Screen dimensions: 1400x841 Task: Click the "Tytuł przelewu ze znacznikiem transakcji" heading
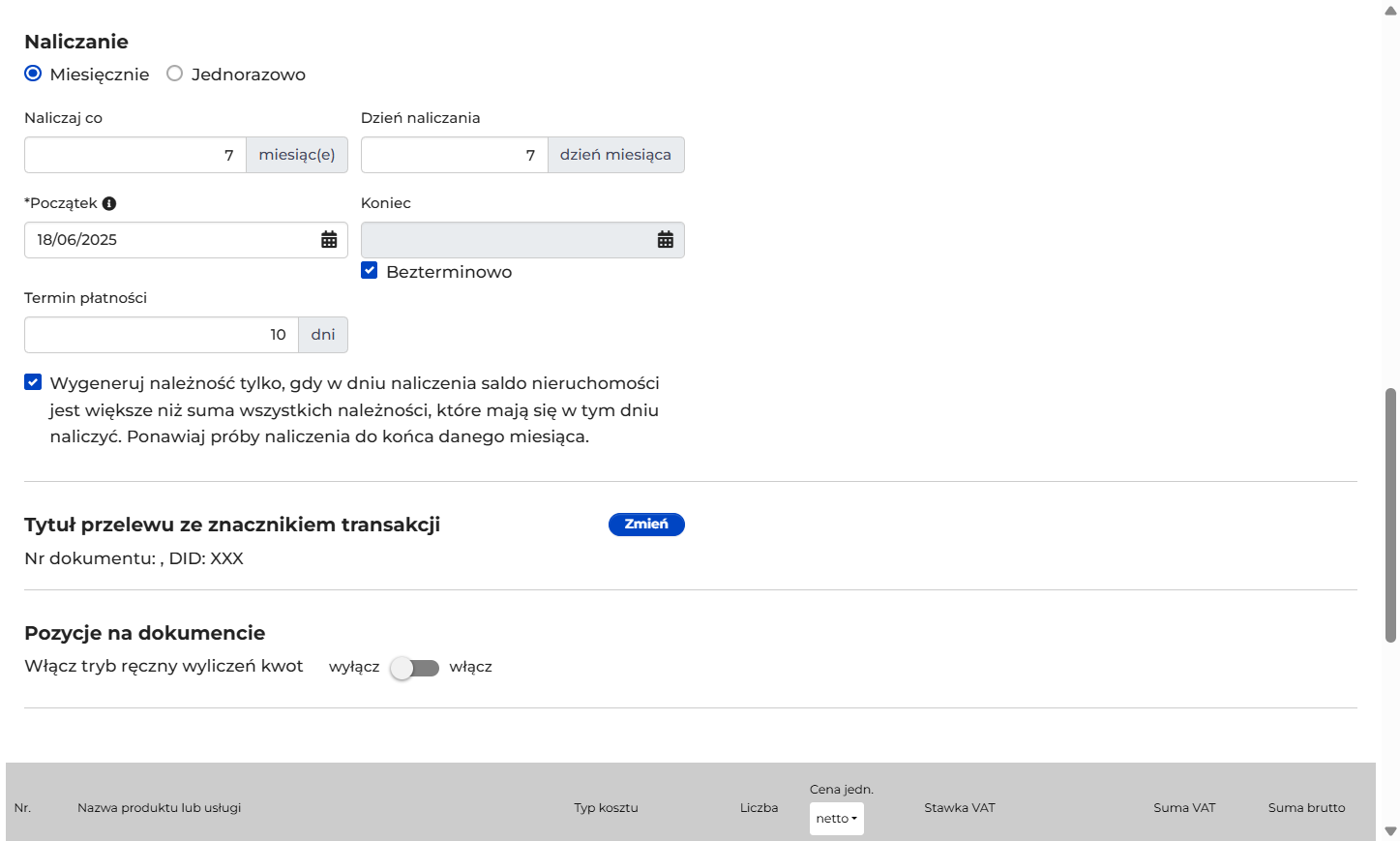[x=232, y=525]
